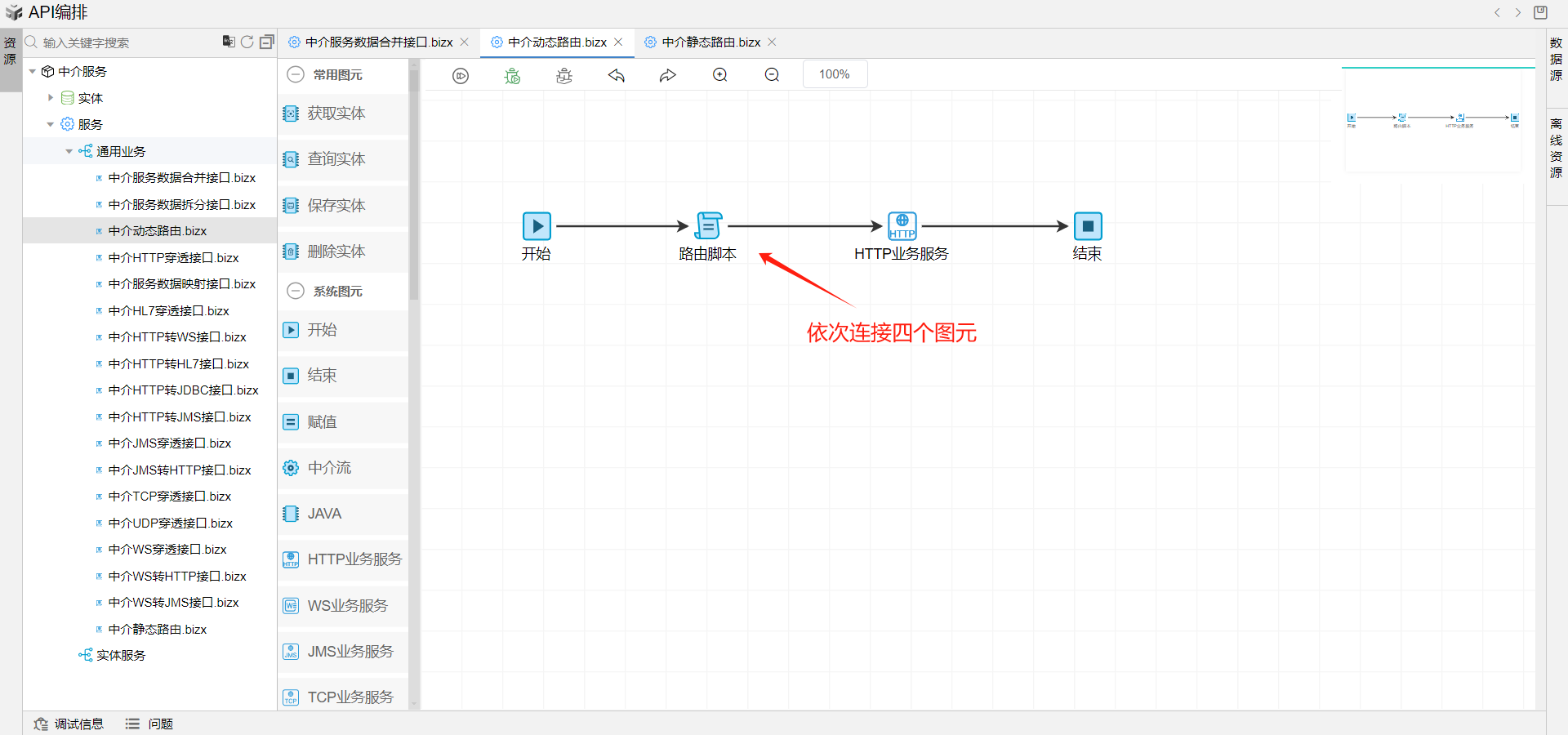
Task: Open 调试信息 panel at bottom
Action: point(69,724)
